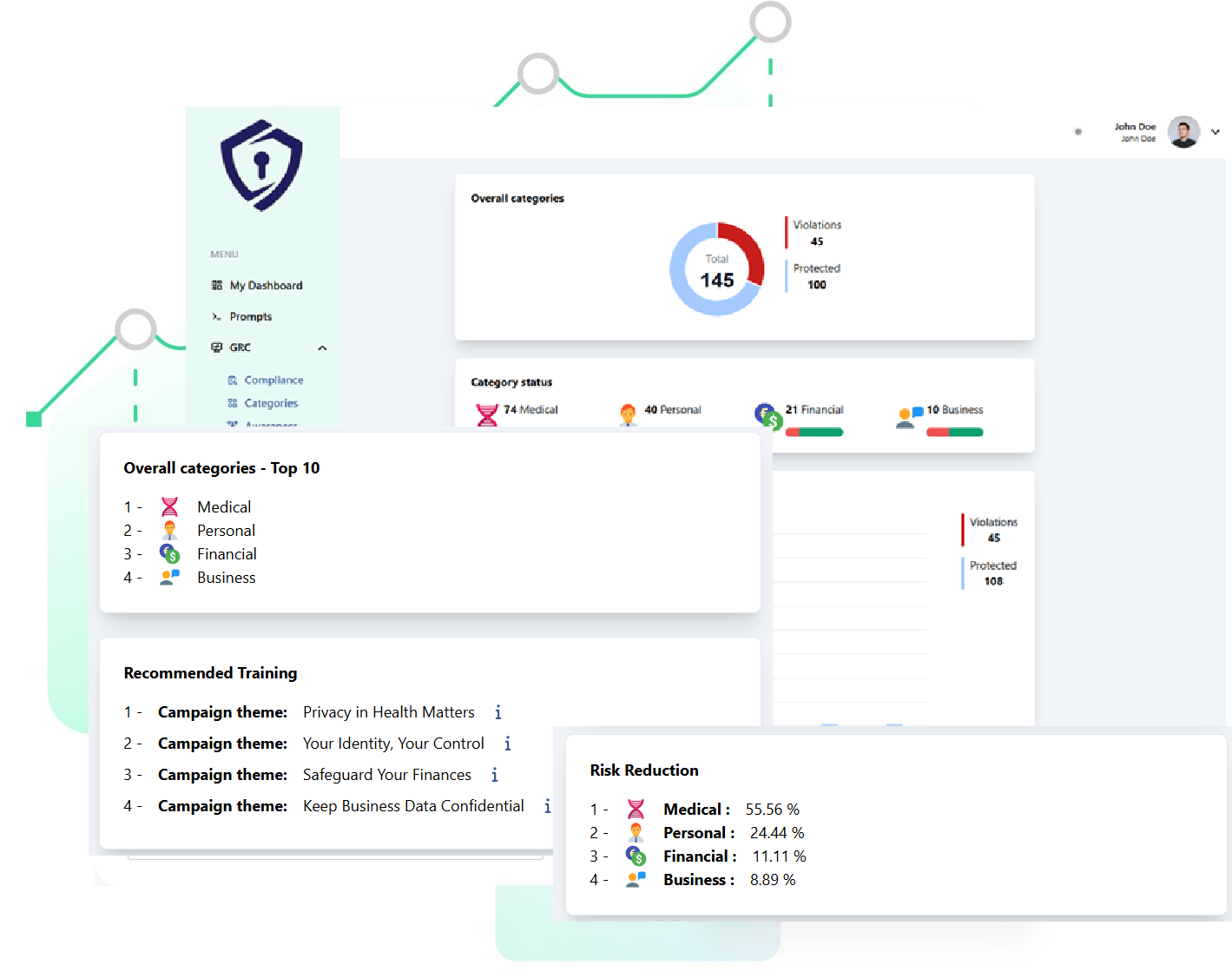Click the Medical DNA icon in Category status
This screenshot has width=1232, height=972.
(488, 414)
